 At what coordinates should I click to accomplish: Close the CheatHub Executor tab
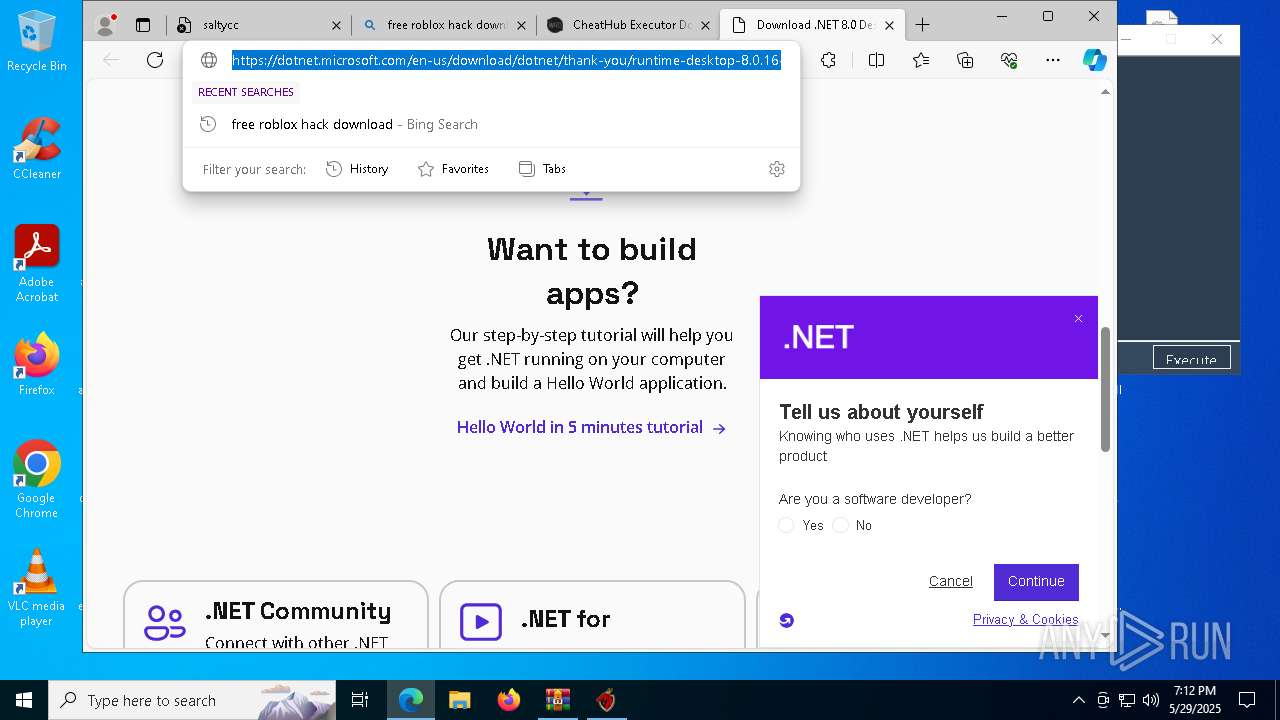point(705,25)
